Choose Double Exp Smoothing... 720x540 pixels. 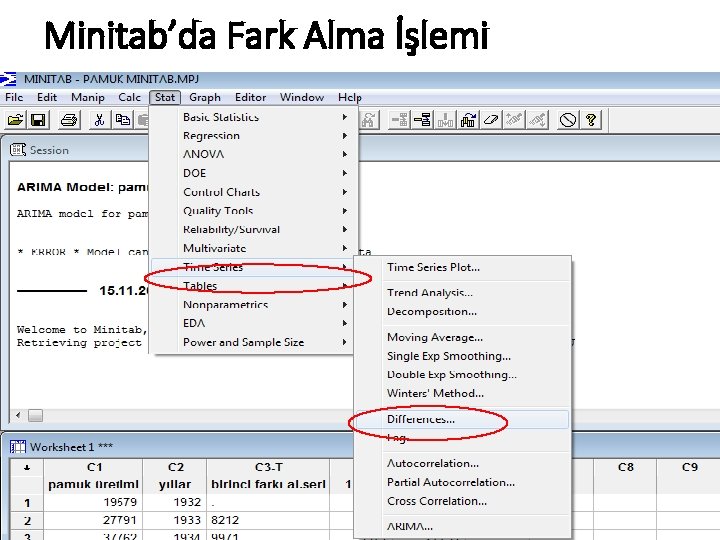462,375
